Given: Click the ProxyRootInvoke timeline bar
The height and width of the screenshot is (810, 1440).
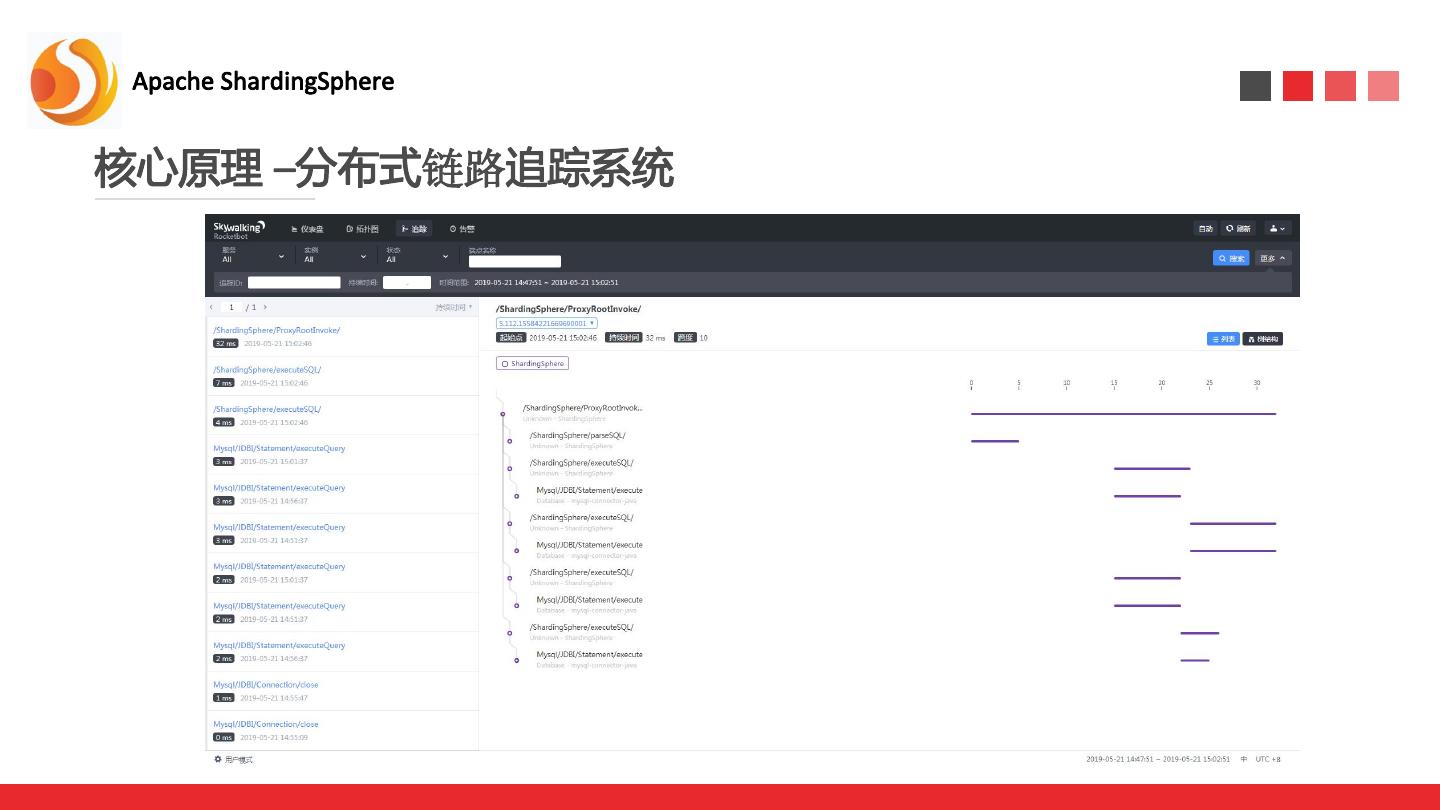Looking at the screenshot, I should (1124, 413).
